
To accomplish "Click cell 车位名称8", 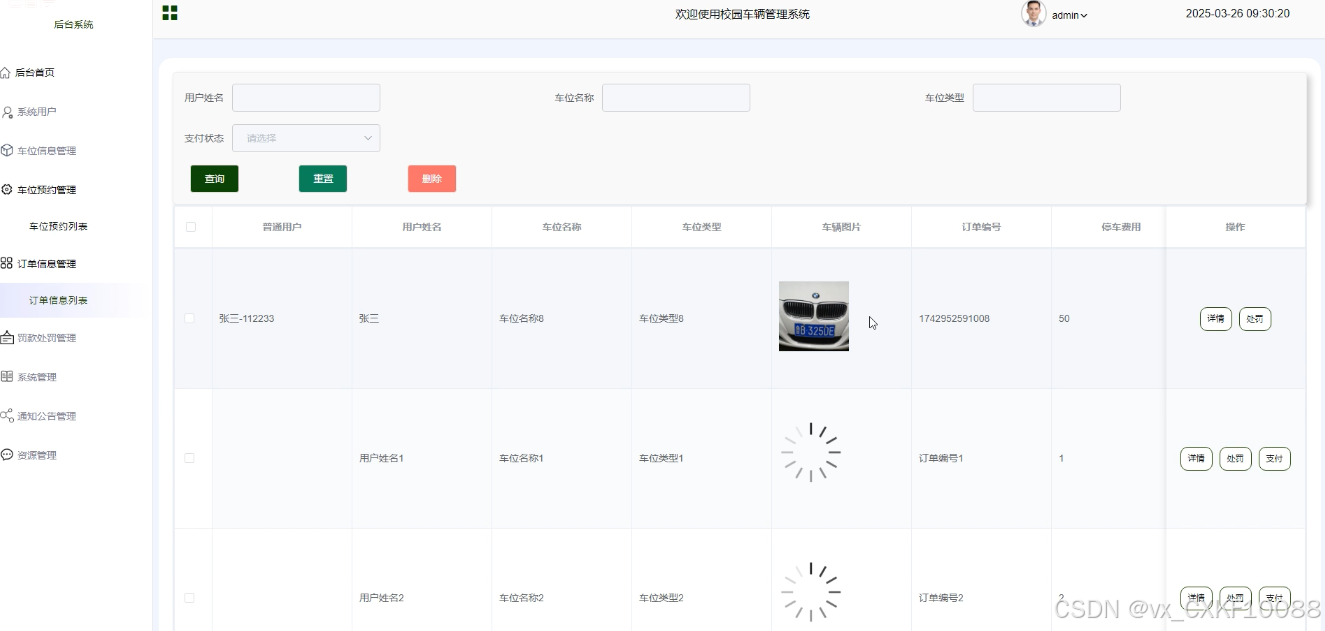I will (x=521, y=319).
